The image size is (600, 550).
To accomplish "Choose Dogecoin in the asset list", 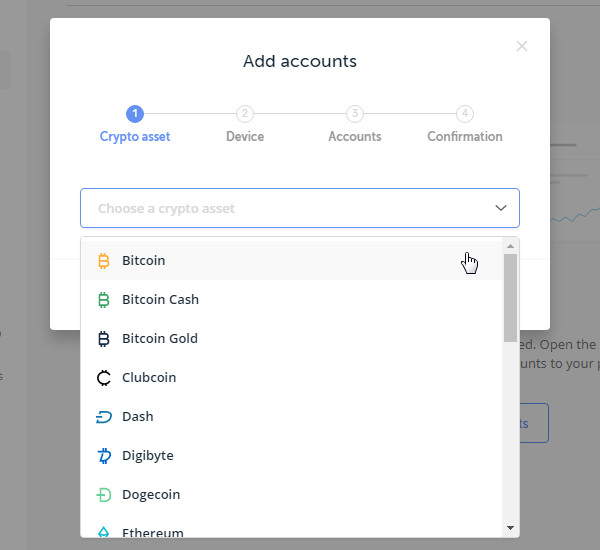I will tap(291, 495).
